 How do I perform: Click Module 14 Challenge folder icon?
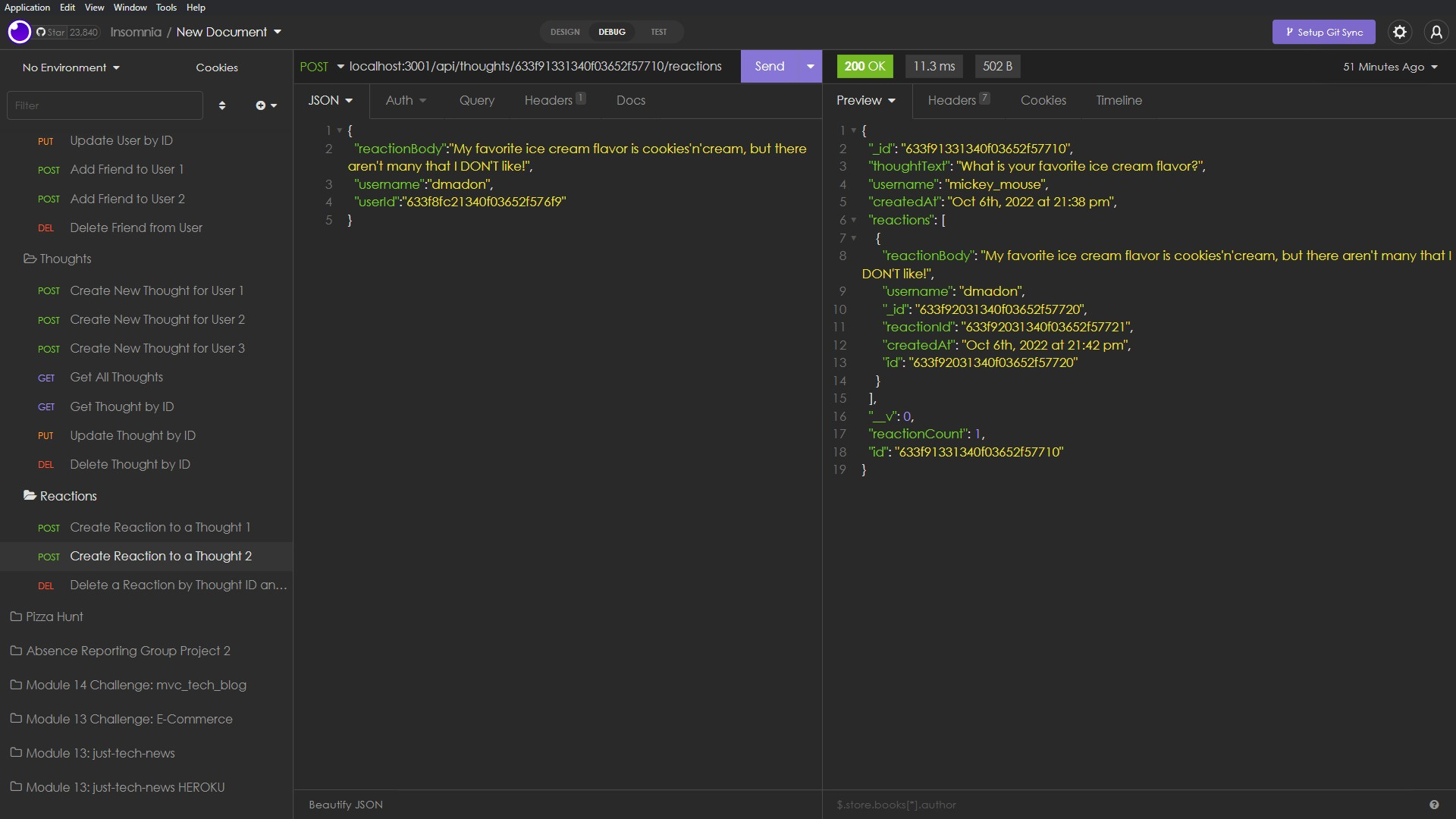pos(16,685)
